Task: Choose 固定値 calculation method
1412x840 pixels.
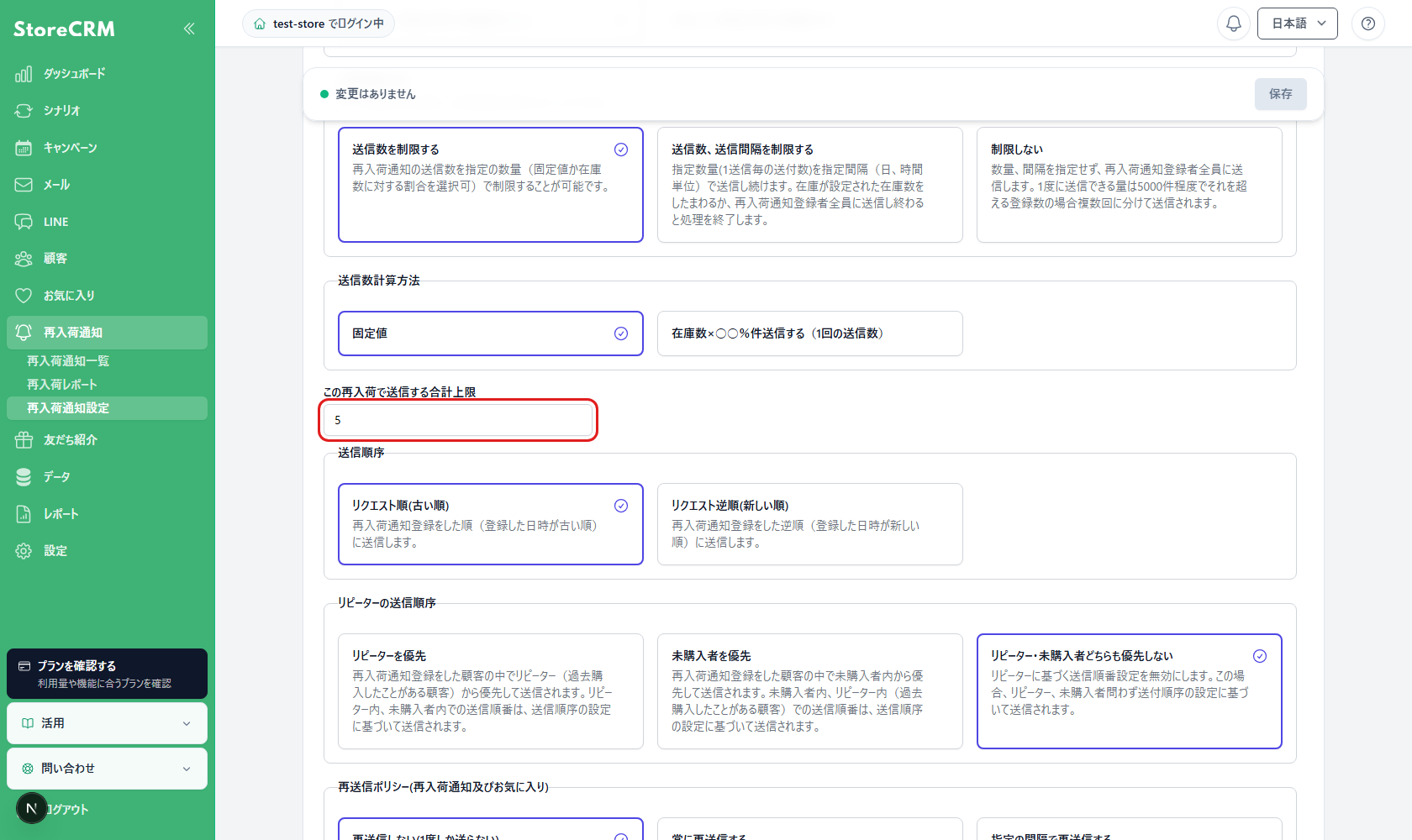Action: coord(491,333)
